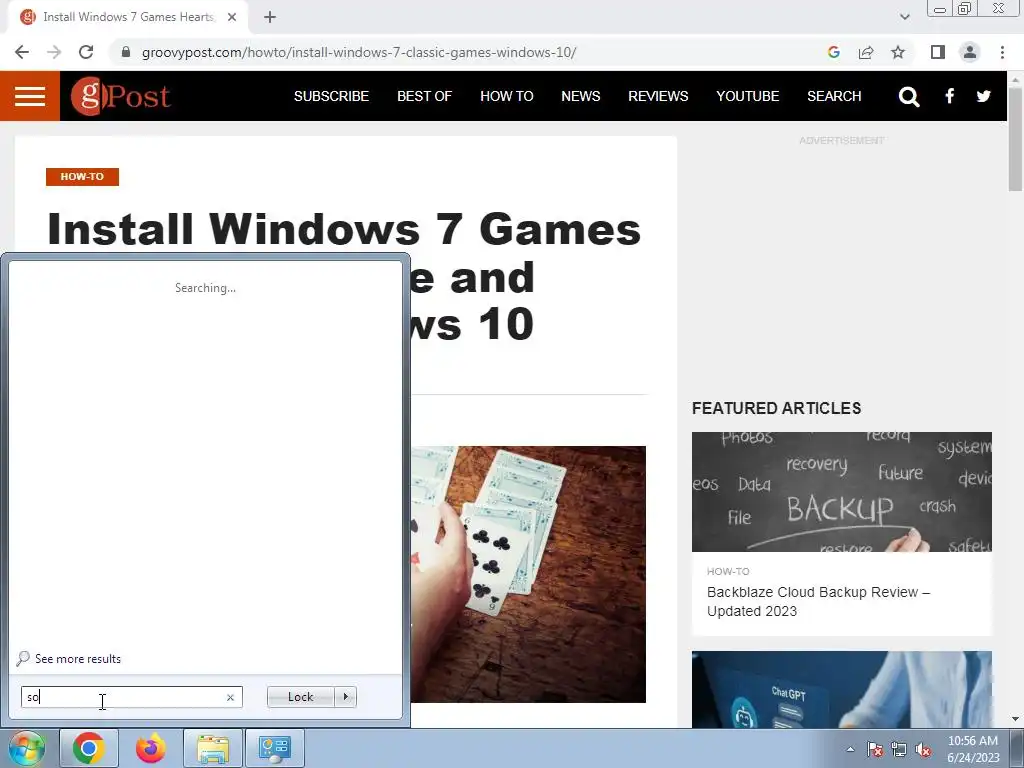Viewport: 1024px width, 768px height.
Task: Open the Chrome side panel
Action: point(938,52)
